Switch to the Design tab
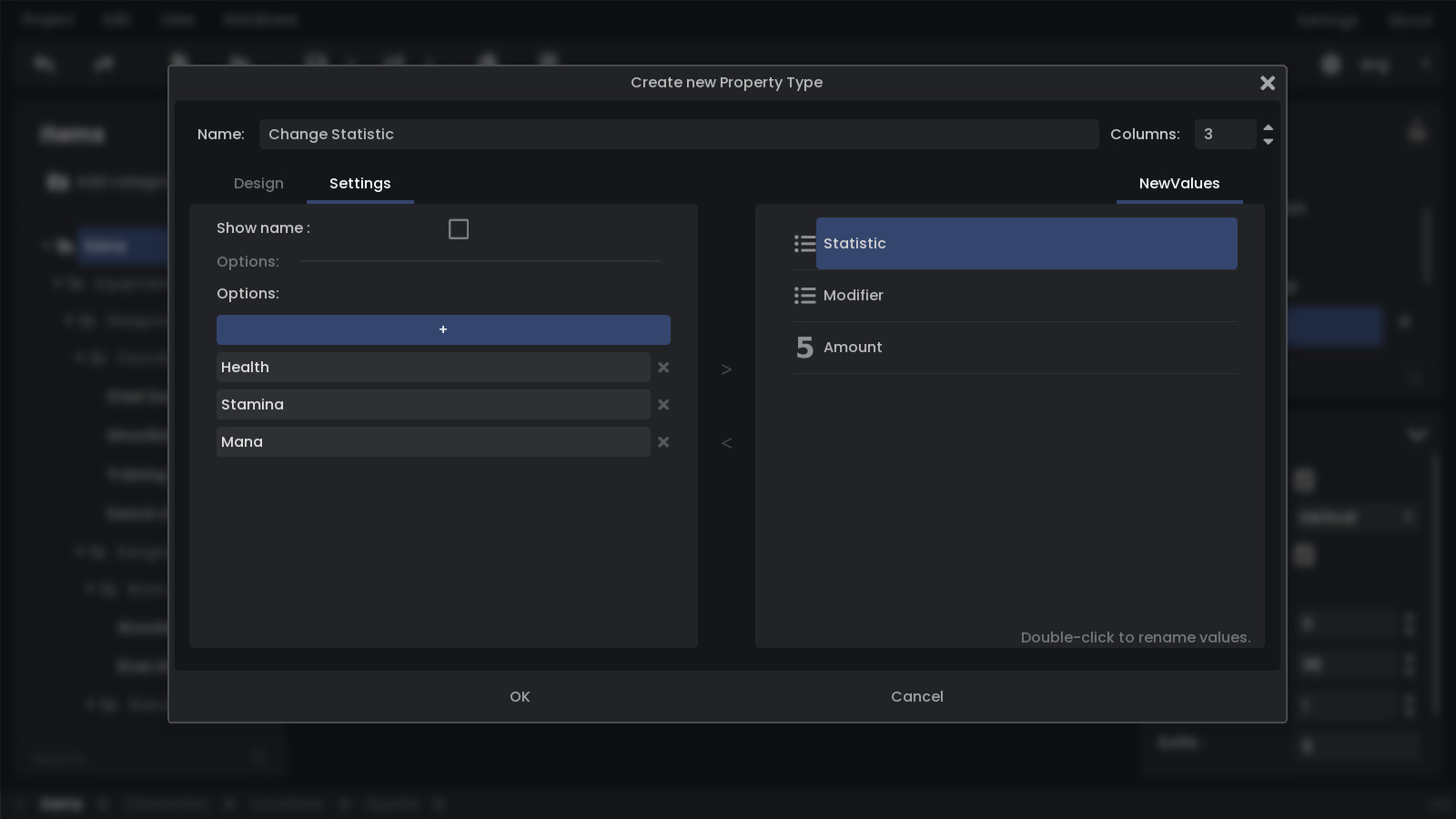Screen dimensions: 1456x819 pyautogui.click(x=258, y=183)
